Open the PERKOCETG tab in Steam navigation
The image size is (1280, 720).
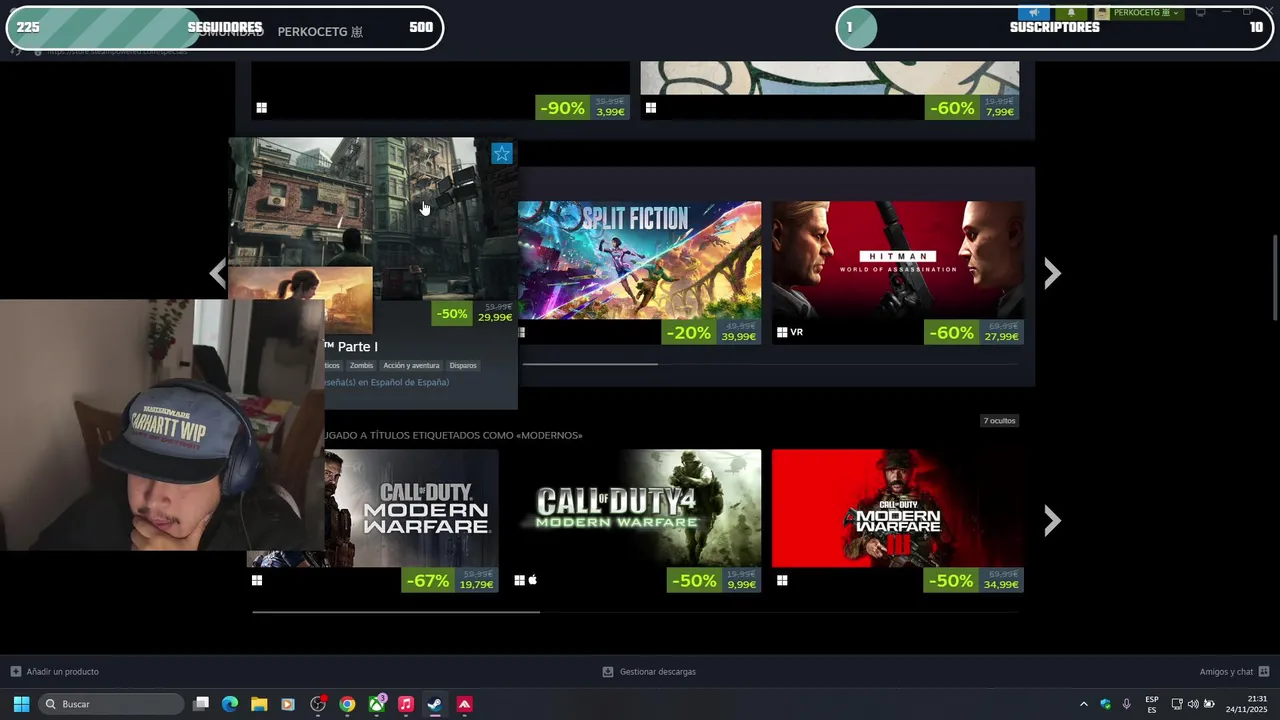(319, 32)
